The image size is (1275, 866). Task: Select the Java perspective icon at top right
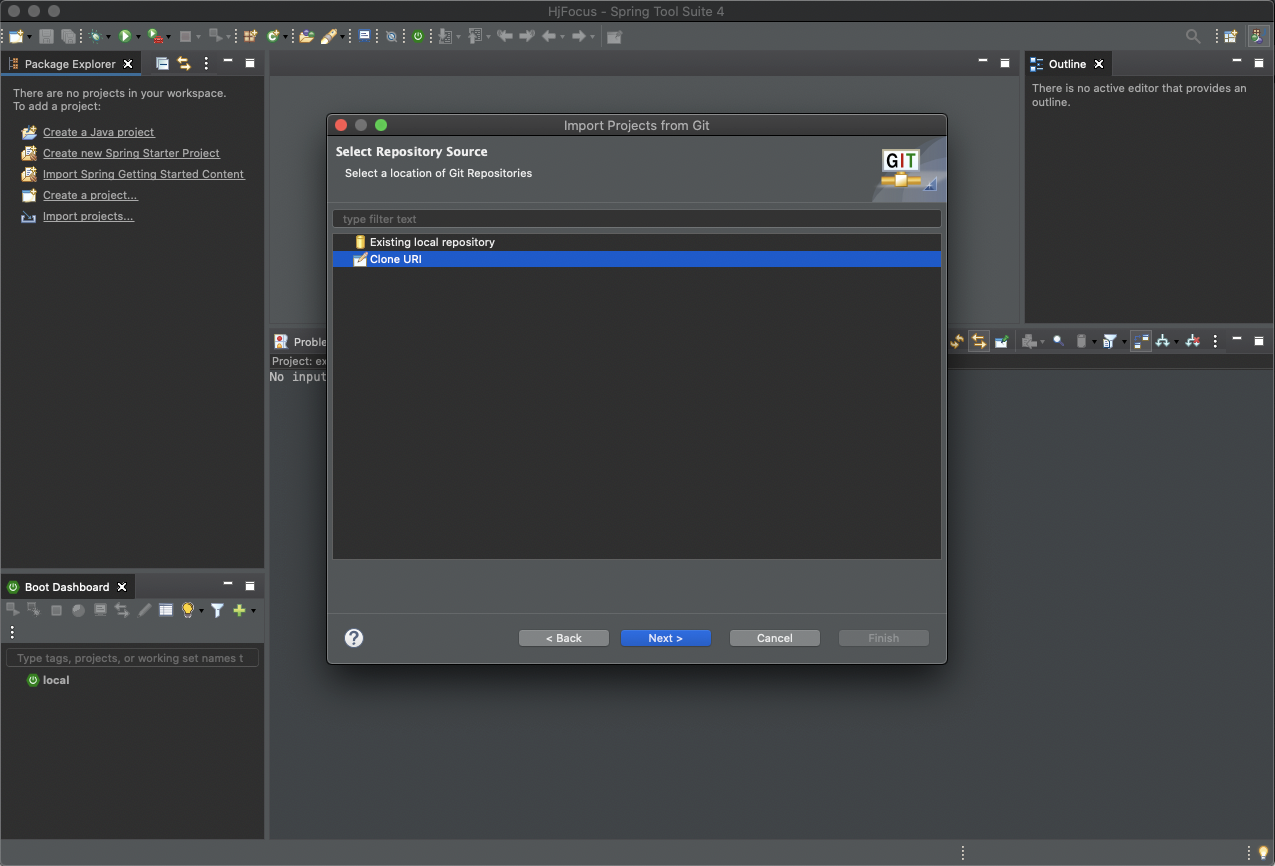pos(1257,36)
